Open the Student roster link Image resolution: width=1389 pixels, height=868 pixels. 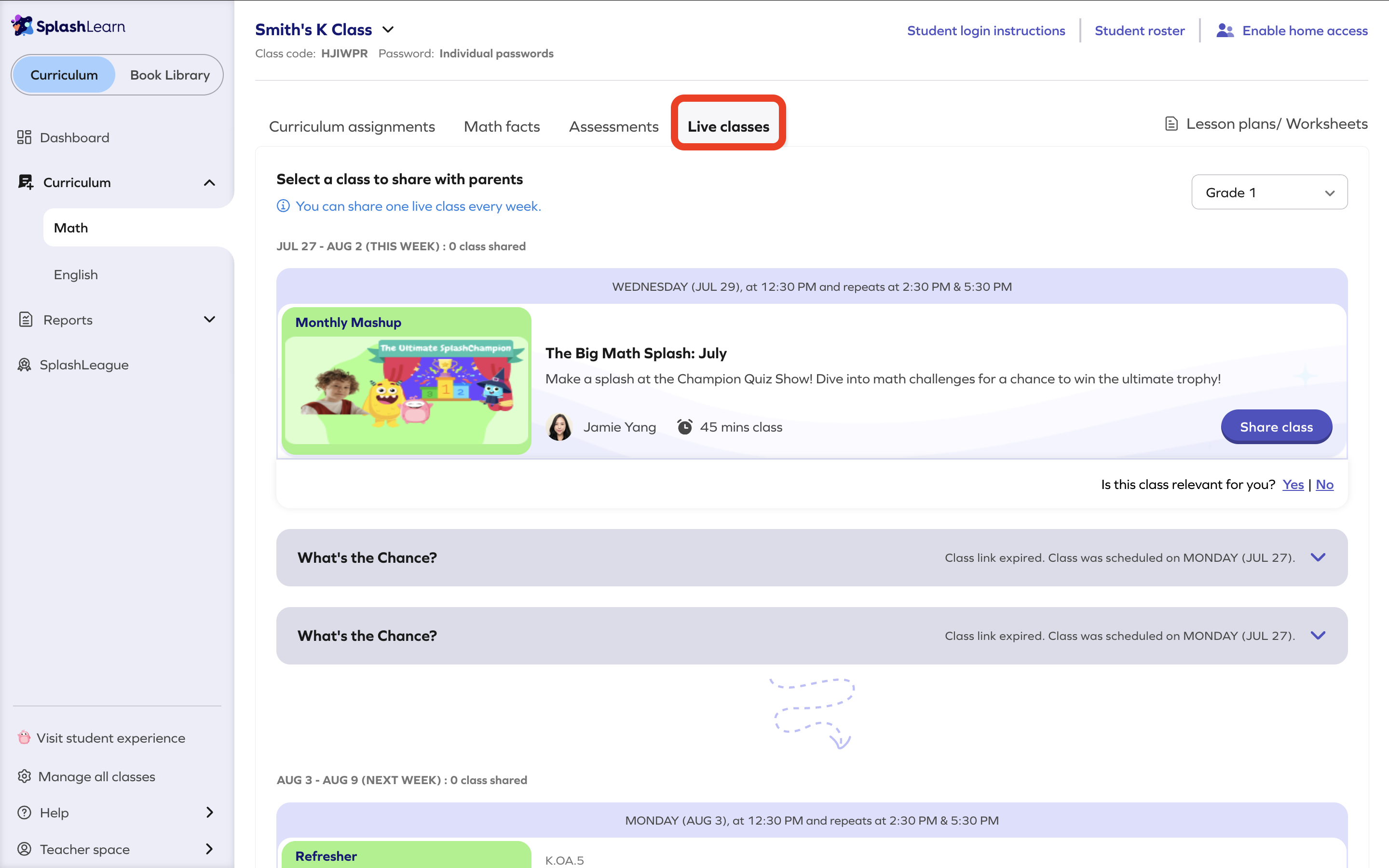coord(1139,30)
